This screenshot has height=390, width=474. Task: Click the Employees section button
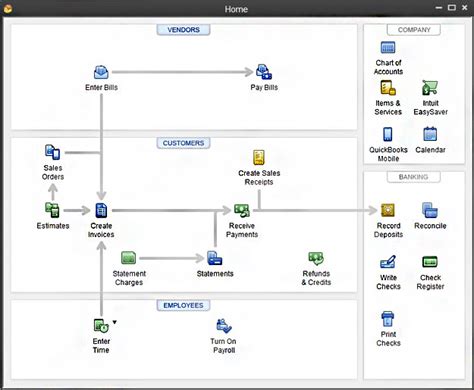click(x=183, y=305)
